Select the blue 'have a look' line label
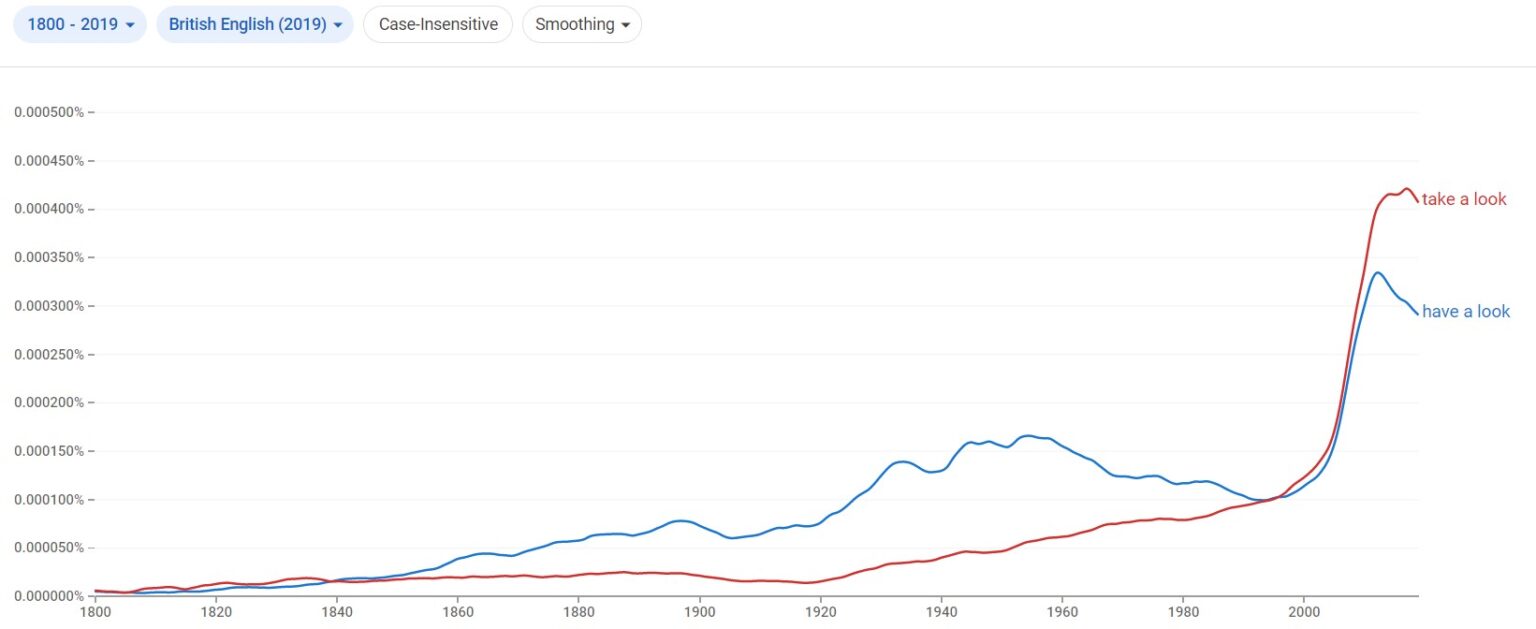 tap(1466, 311)
